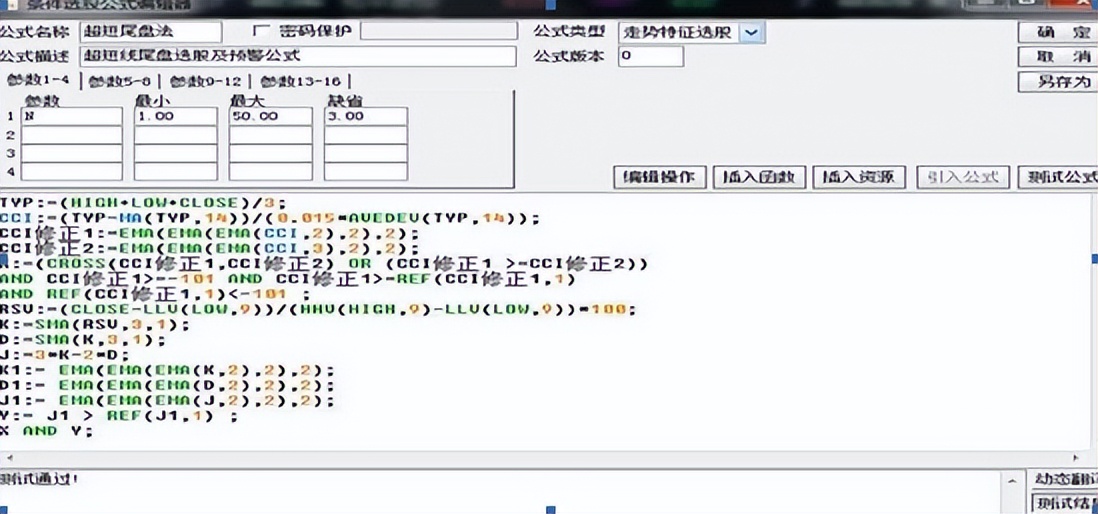1098x514 pixels.
Task: Switch to the 参数9-12 tab
Action: (204, 82)
